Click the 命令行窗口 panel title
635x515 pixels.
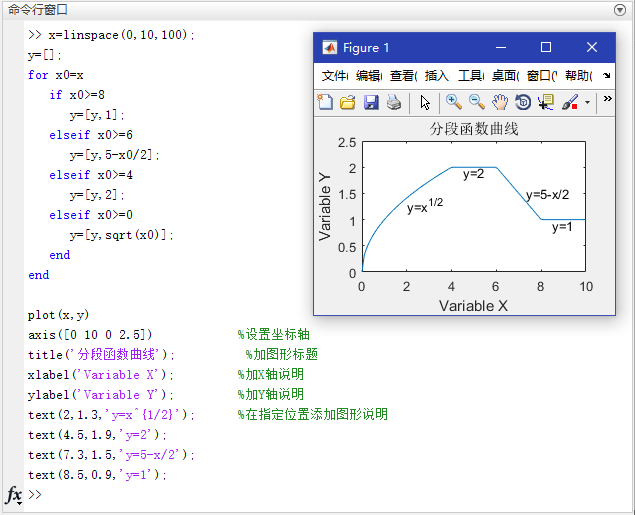tap(38, 10)
